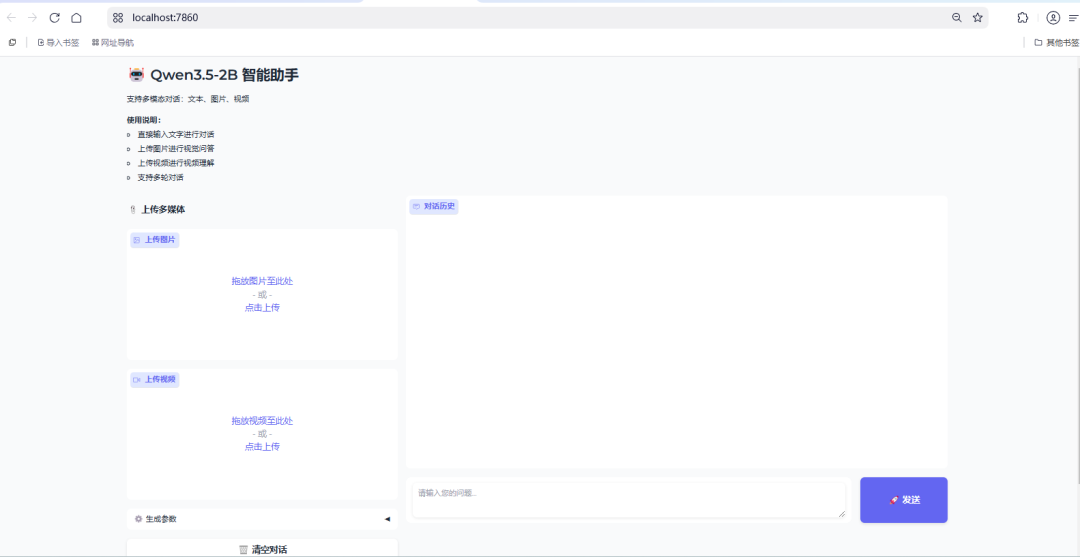Image resolution: width=1080 pixels, height=557 pixels.
Task: Open 其他书签 folder
Action: 1057,43
